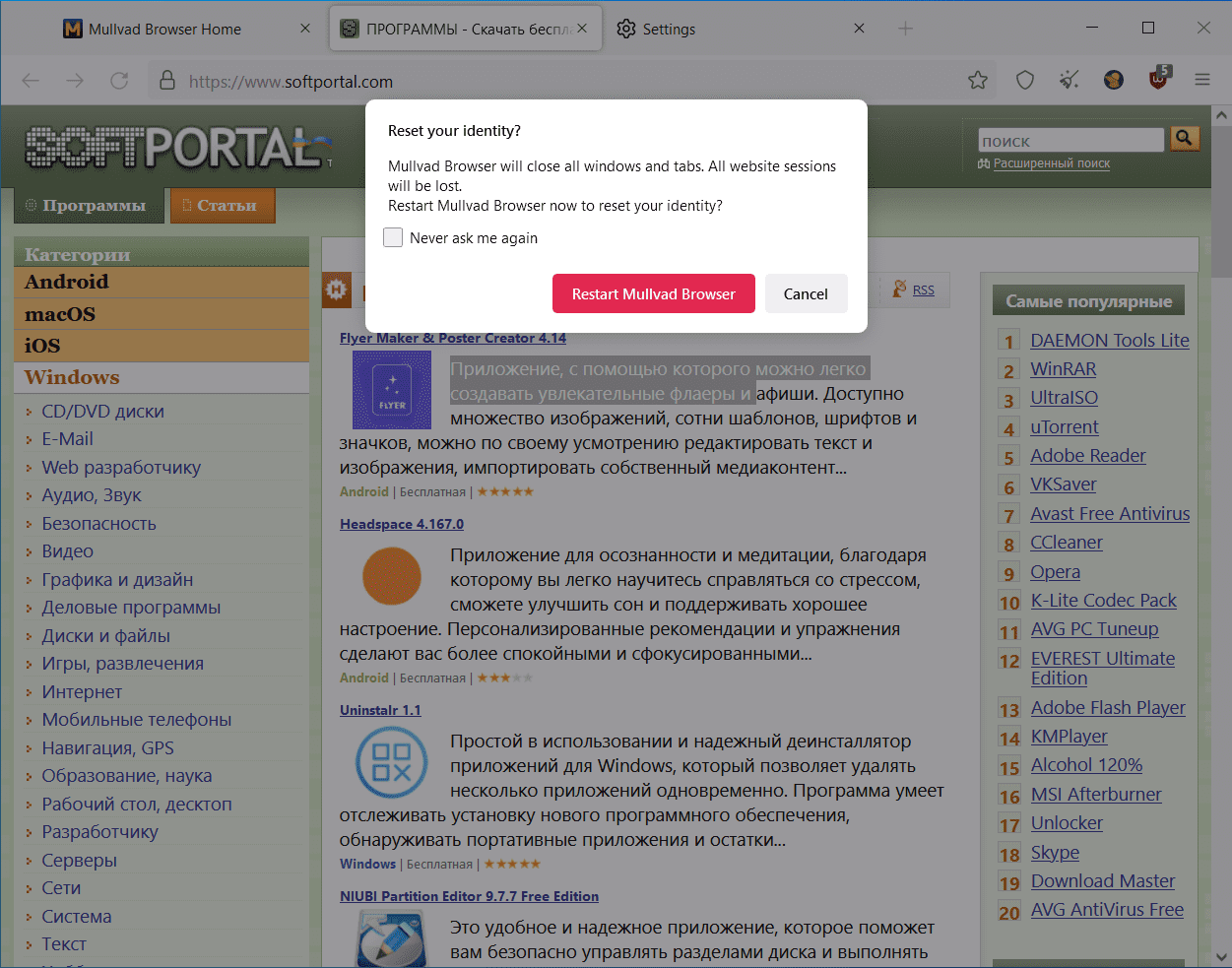Open DAEMON Tools Lite in popular list
The width and height of the screenshot is (1232, 968).
(1110, 340)
